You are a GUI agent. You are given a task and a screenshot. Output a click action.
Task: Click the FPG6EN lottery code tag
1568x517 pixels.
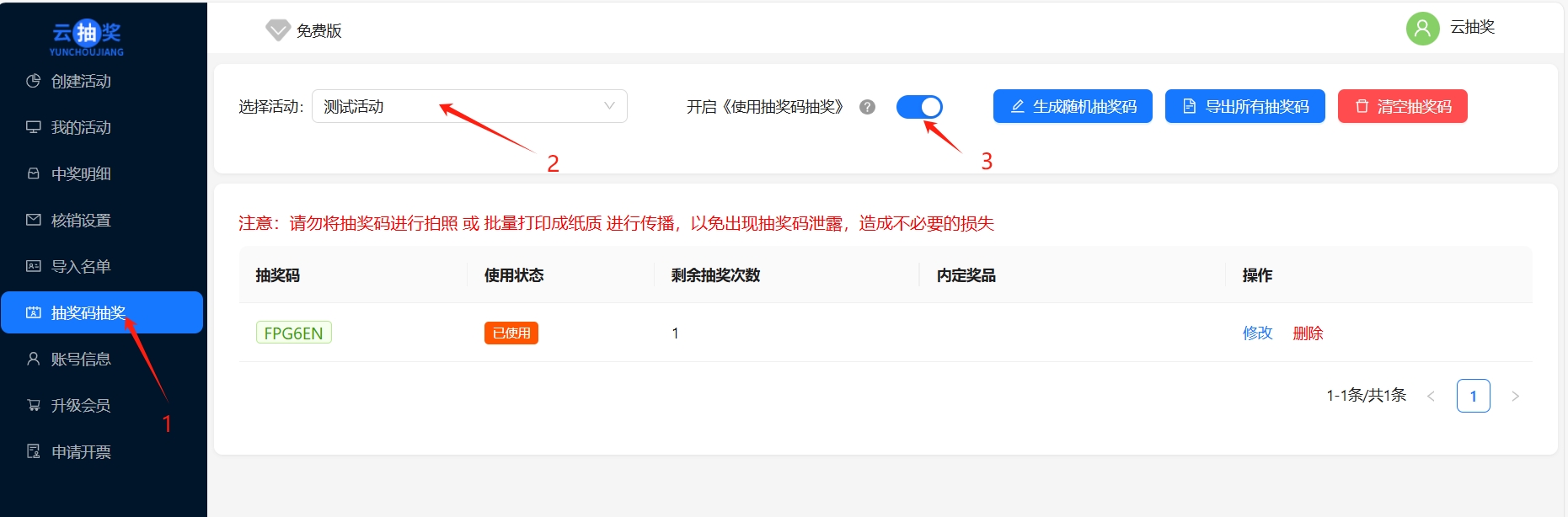click(293, 333)
